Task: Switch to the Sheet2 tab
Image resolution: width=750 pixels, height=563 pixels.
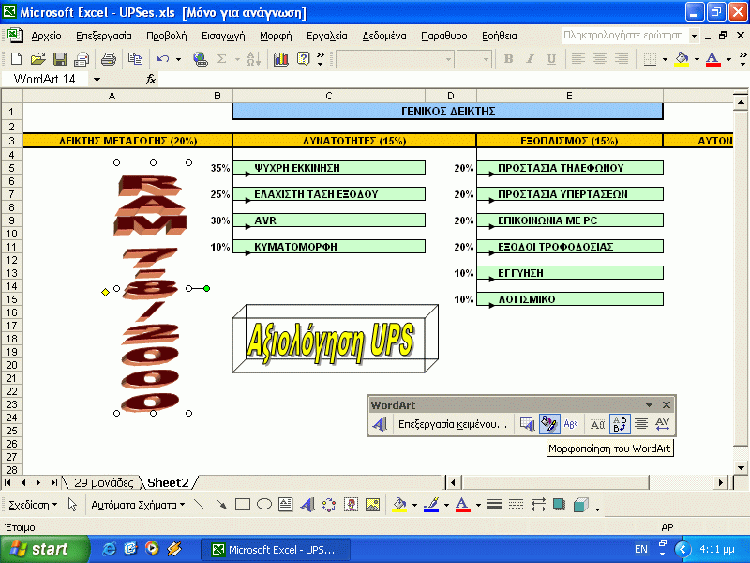Action: tap(168, 483)
